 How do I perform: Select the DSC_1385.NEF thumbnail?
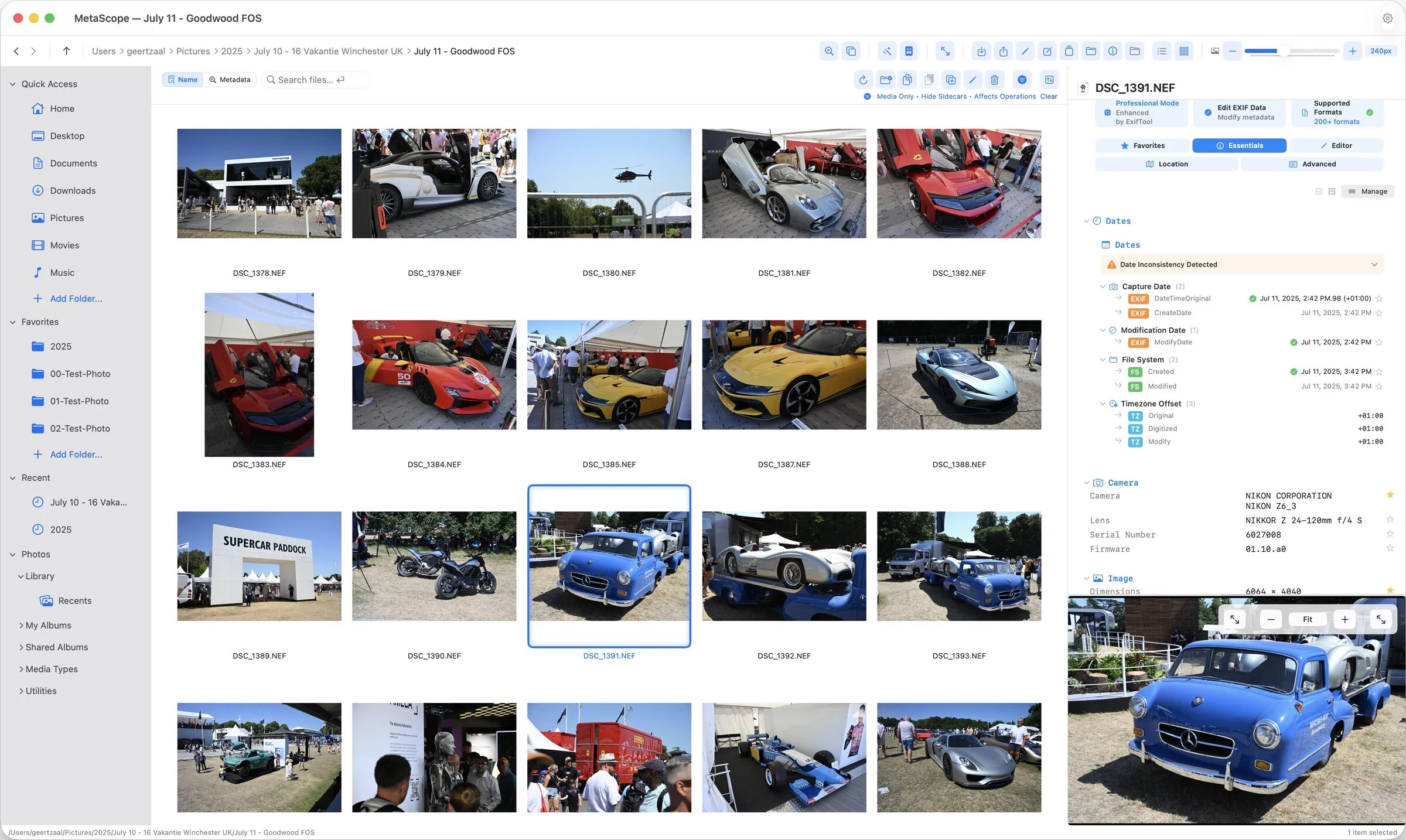[x=609, y=375]
